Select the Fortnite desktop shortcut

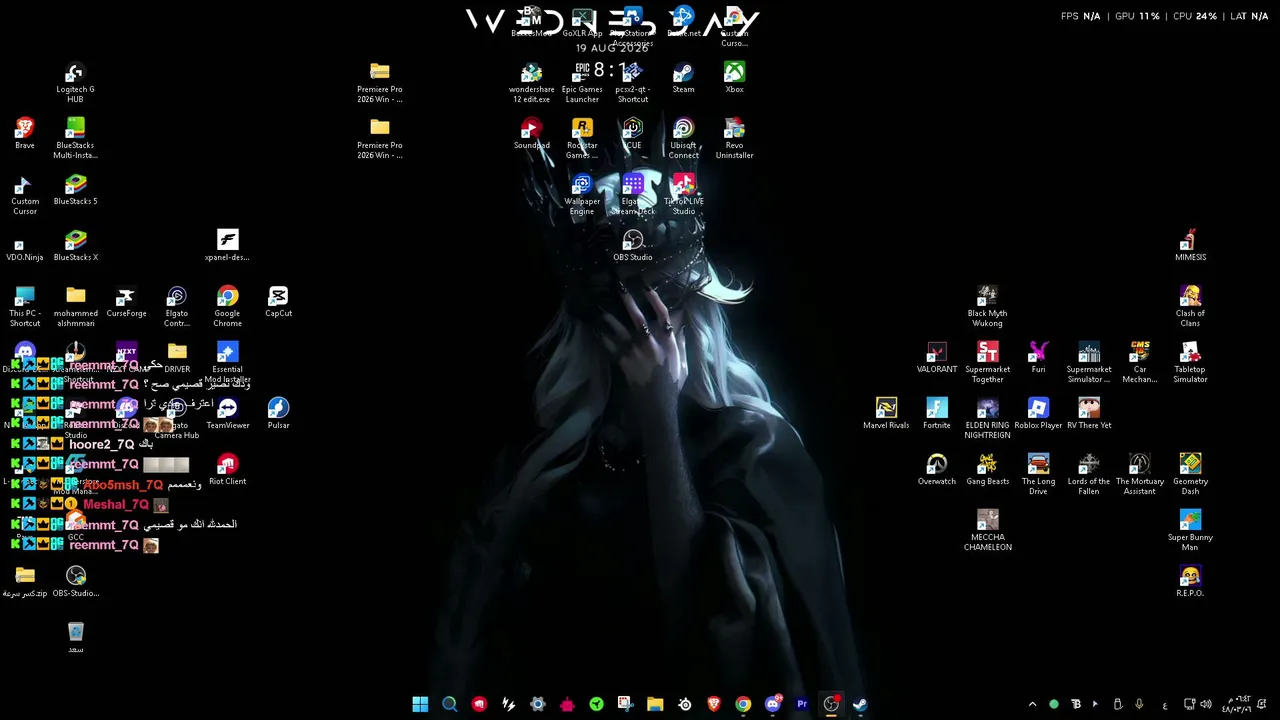tap(936, 414)
